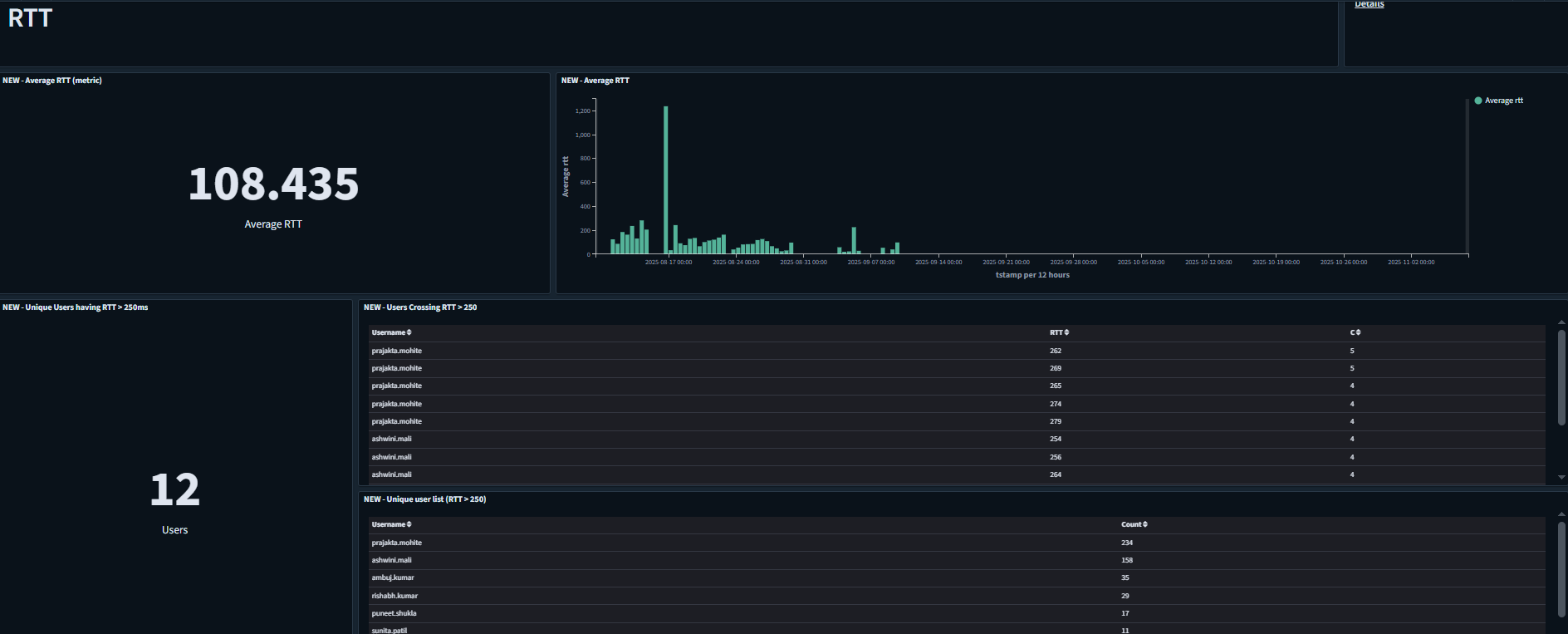This screenshot has width=1568, height=634.
Task: Click the 12 Users metric number
Action: [x=174, y=489]
